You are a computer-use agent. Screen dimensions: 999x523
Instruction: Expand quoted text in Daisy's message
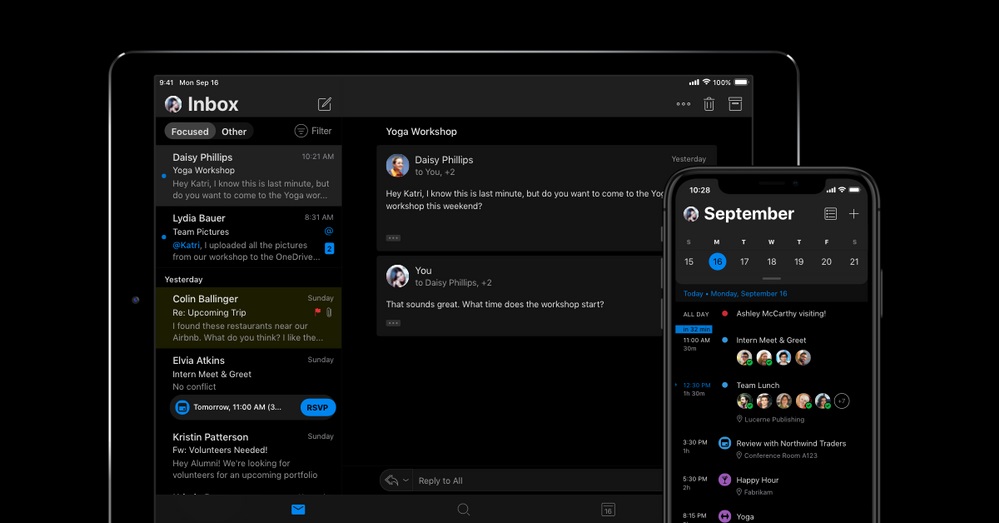(x=393, y=238)
